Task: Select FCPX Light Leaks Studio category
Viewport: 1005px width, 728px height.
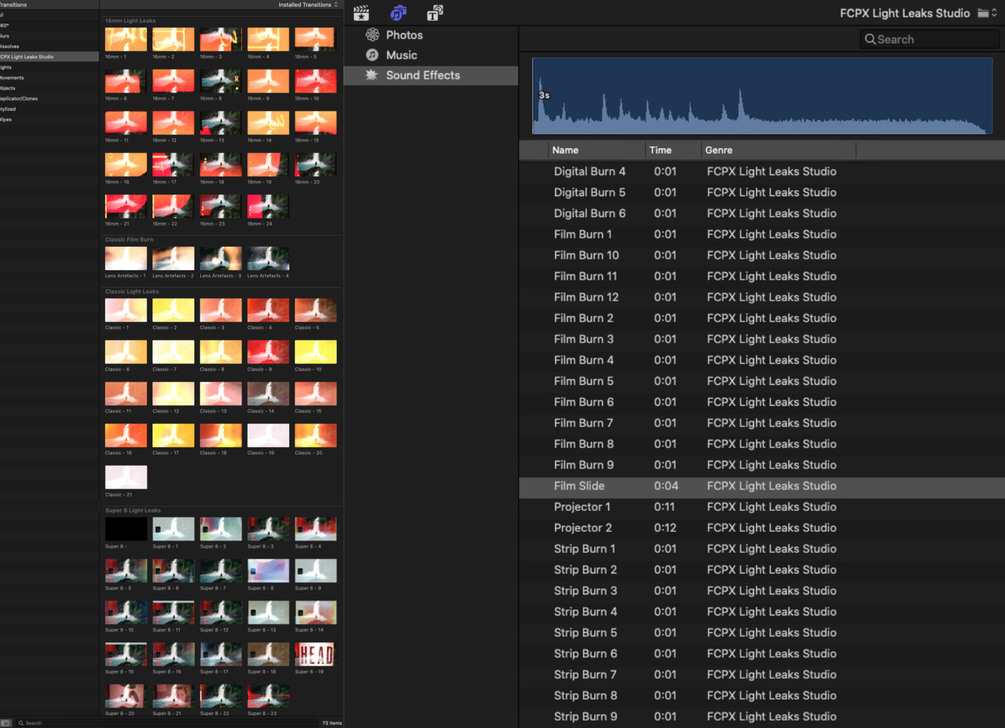Action: point(49,56)
